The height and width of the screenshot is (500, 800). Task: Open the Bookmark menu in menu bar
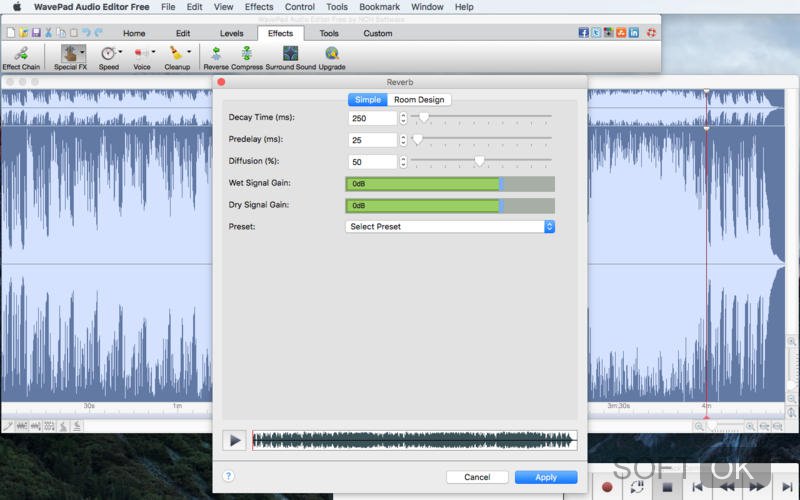click(x=380, y=7)
